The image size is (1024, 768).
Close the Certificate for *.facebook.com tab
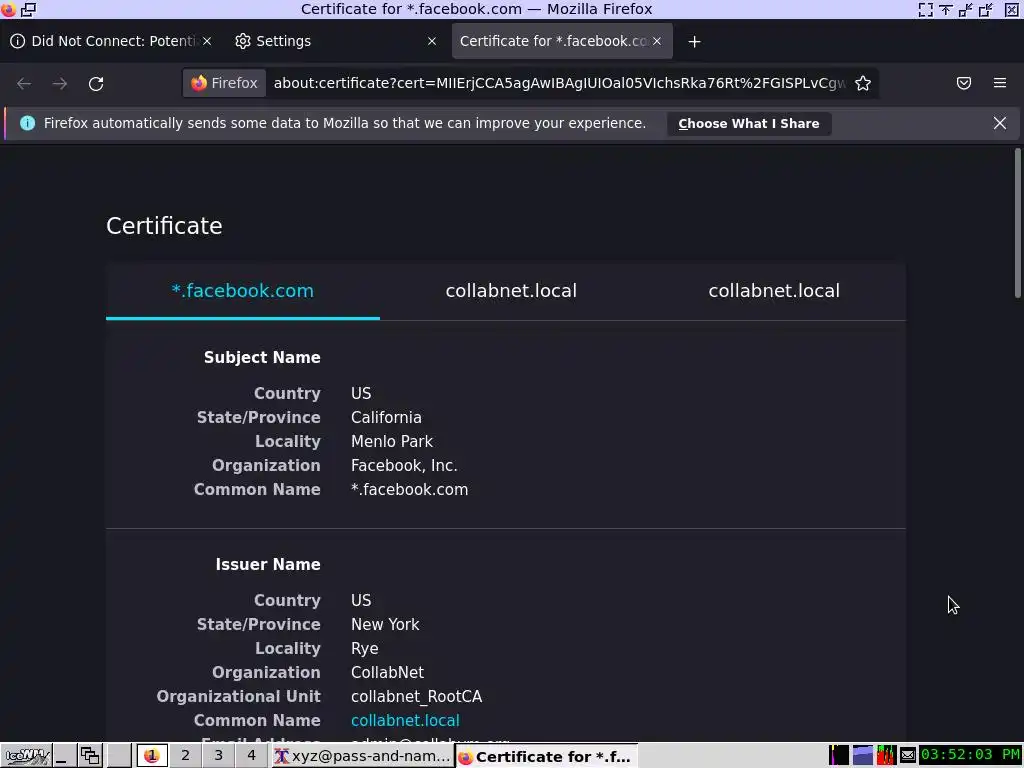pos(656,40)
